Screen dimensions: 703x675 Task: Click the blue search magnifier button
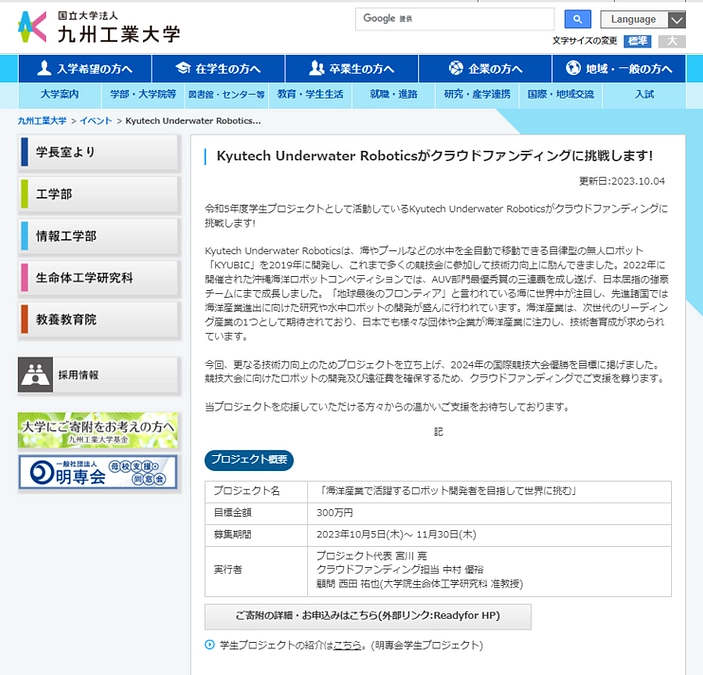[x=577, y=19]
